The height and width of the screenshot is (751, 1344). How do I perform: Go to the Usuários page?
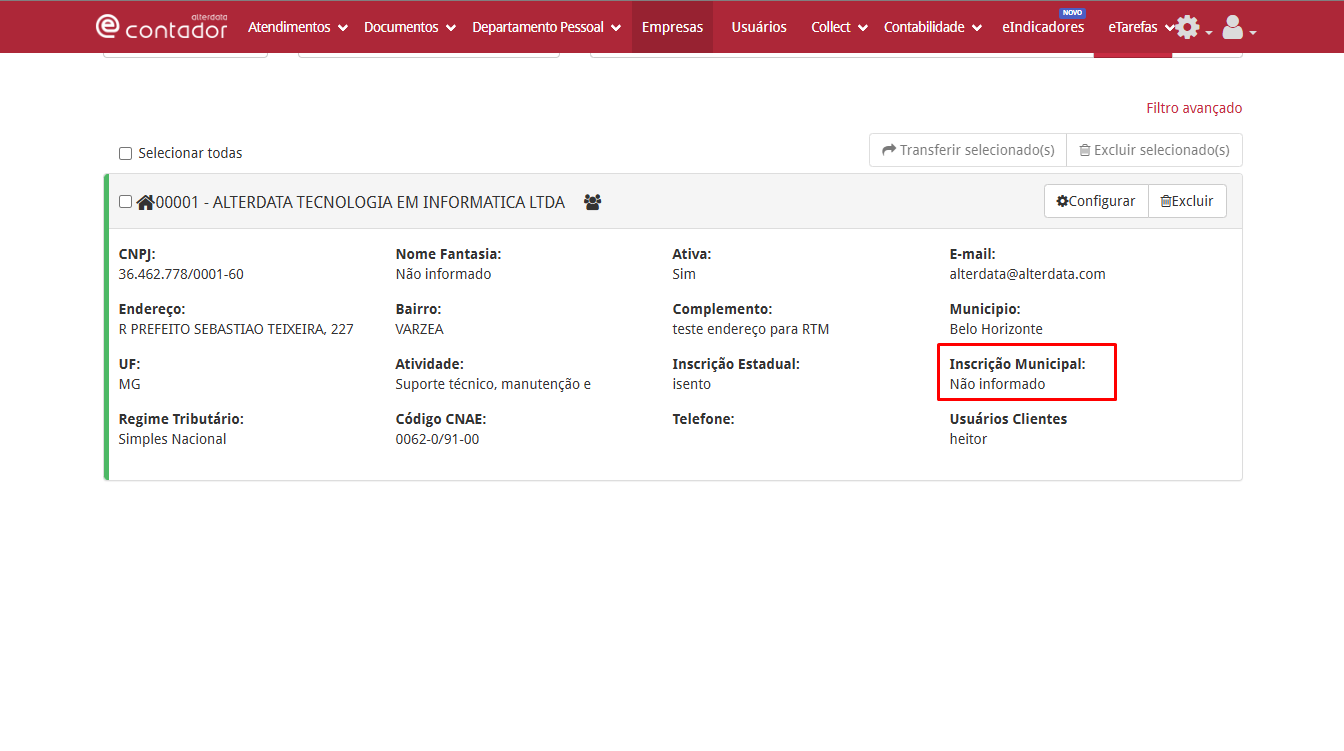[759, 27]
